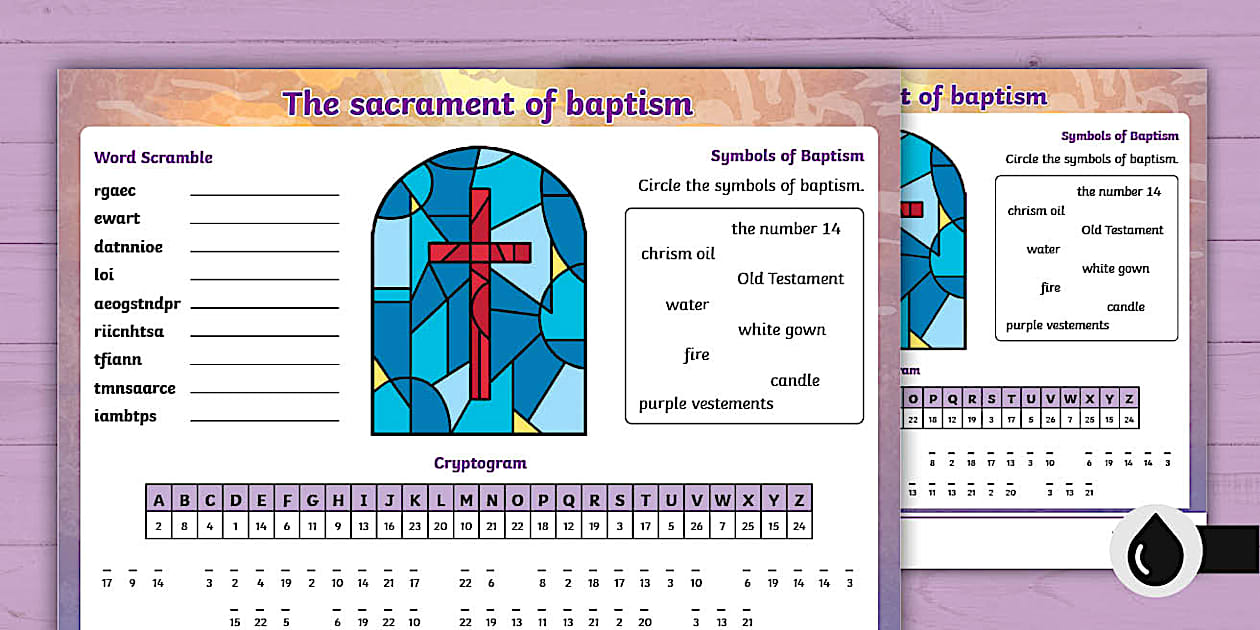
Task: Click the Word Scramble heading
Action: 152,157
